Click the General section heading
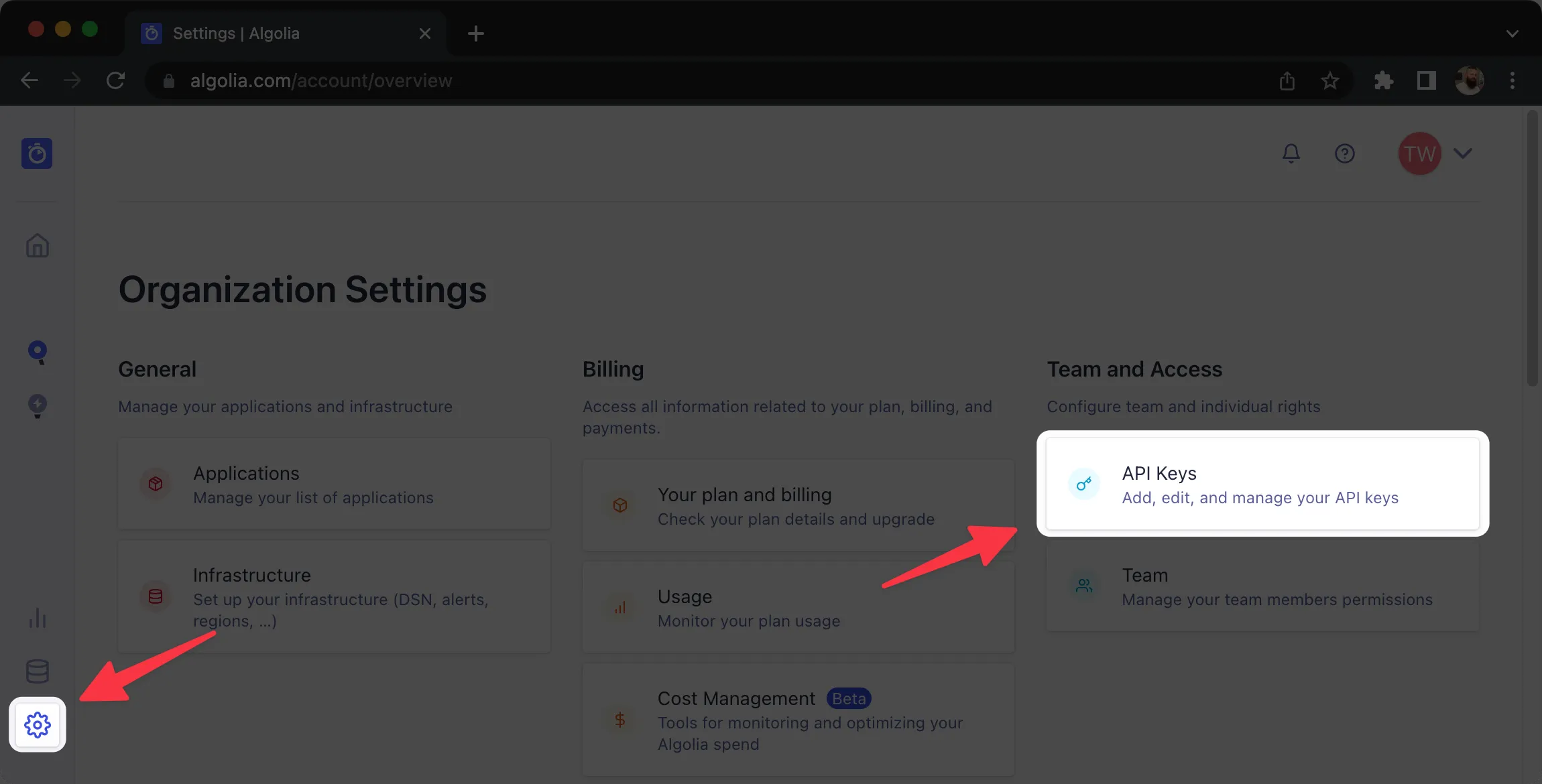 [158, 369]
